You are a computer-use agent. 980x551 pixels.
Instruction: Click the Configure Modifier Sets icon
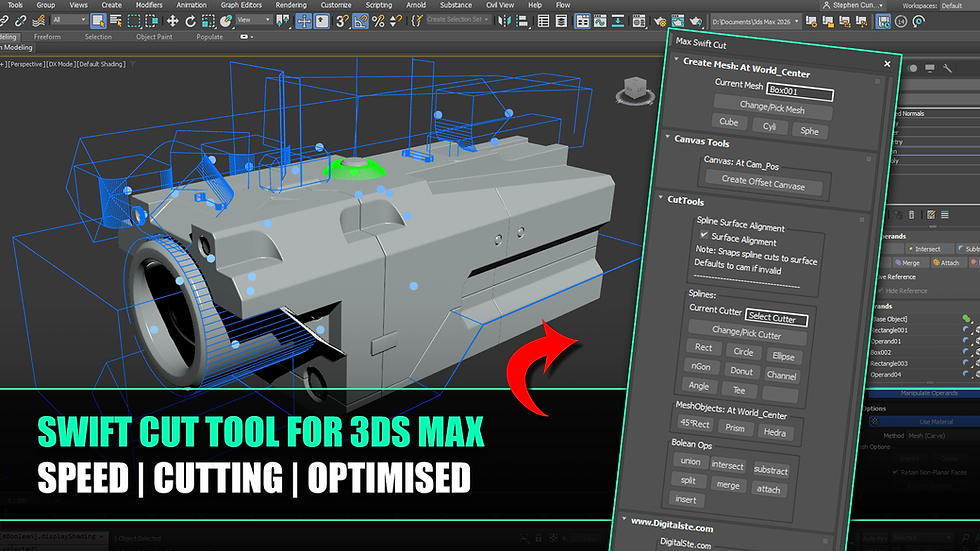coord(931,214)
